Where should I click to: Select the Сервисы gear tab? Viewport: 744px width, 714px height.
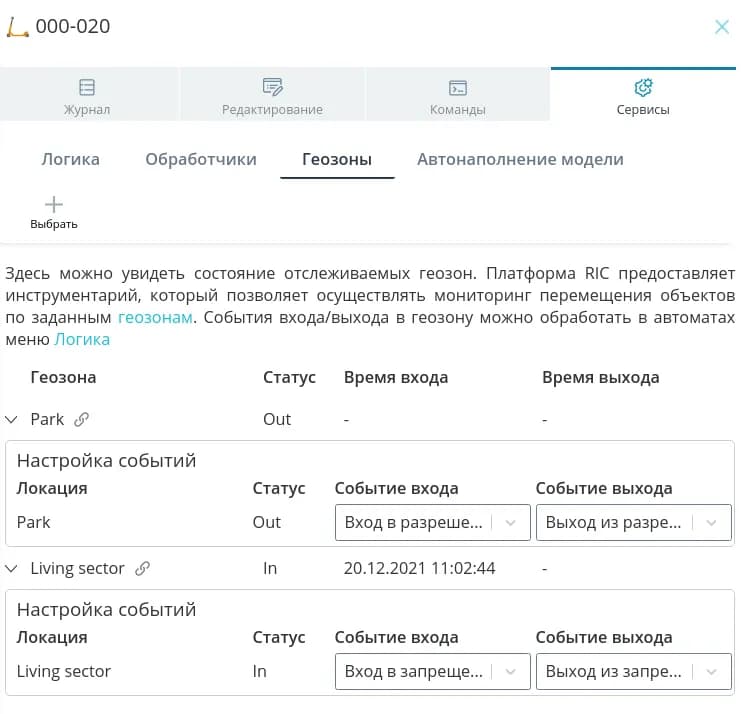pos(643,96)
